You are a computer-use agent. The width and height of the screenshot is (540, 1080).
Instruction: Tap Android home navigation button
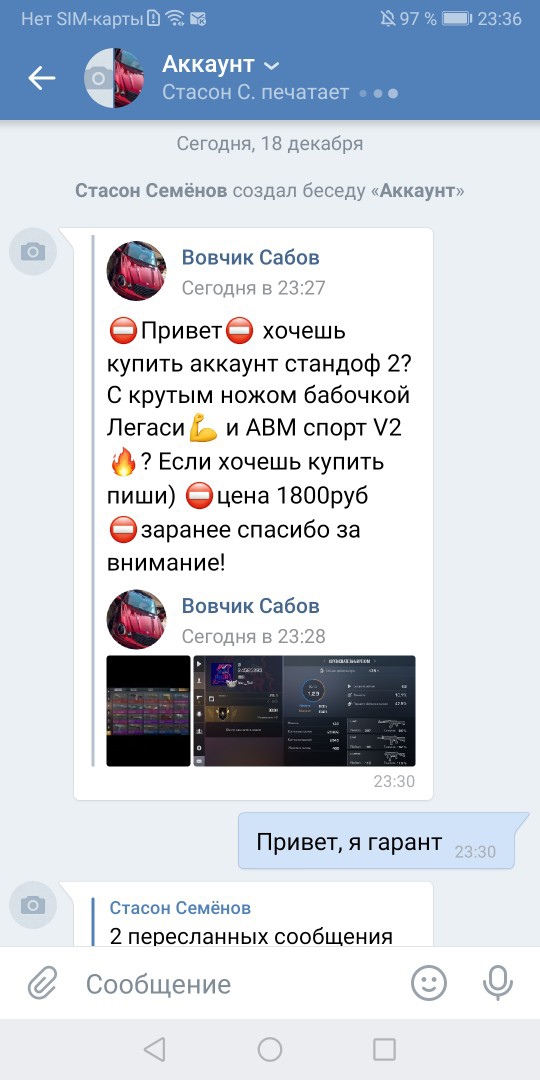(x=270, y=1050)
